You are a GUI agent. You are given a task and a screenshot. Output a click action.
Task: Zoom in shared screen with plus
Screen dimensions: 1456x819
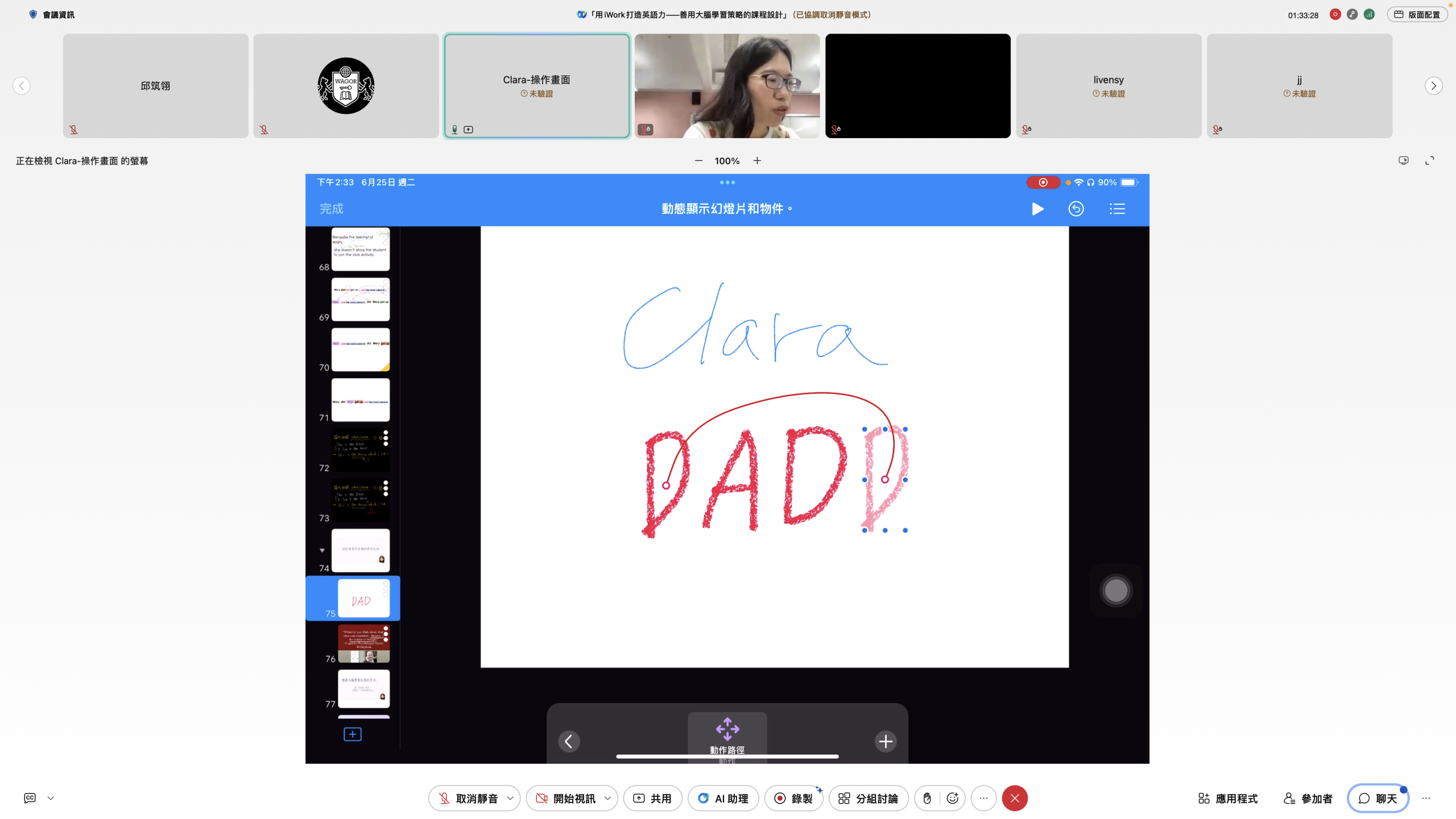click(x=757, y=161)
